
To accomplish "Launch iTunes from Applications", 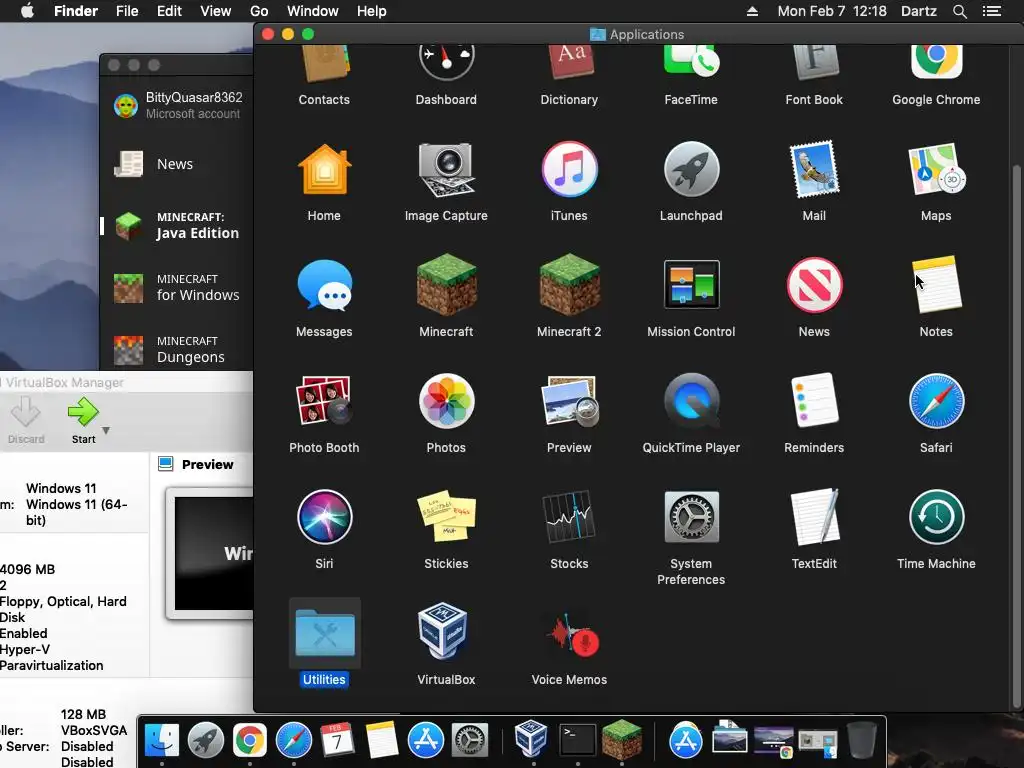I will tap(569, 170).
